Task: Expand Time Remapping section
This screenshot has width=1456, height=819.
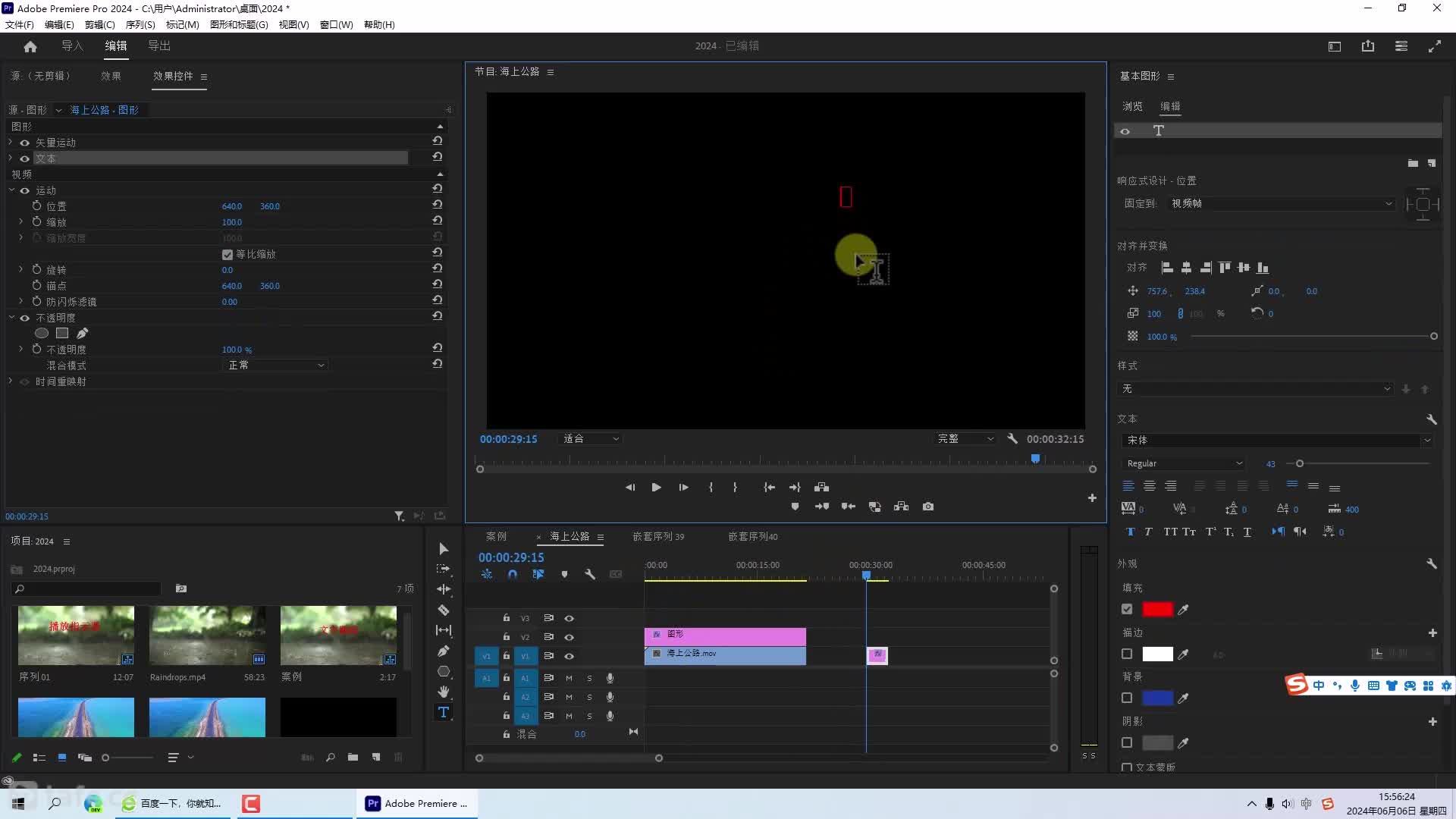Action: 11,381
